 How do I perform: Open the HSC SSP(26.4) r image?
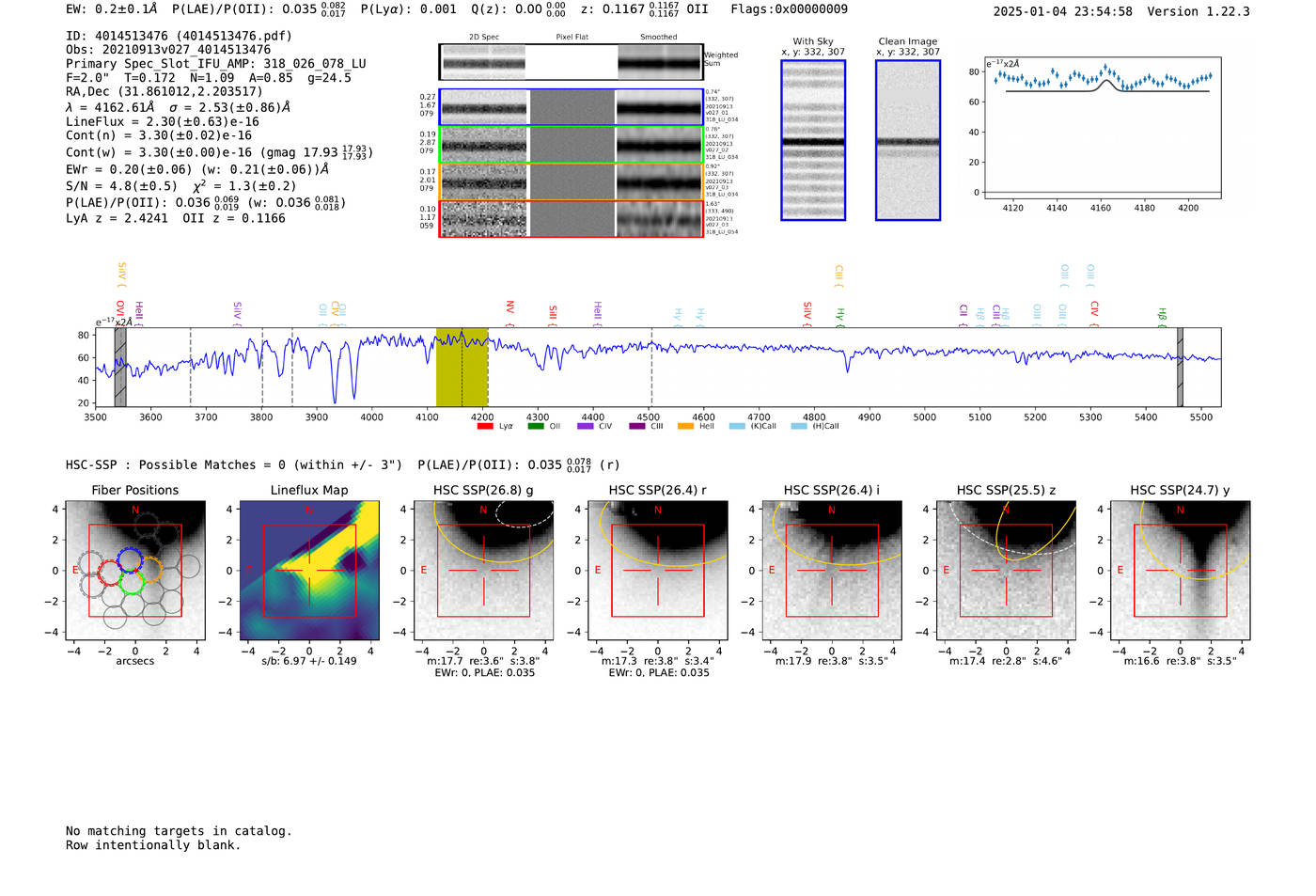[x=658, y=570]
